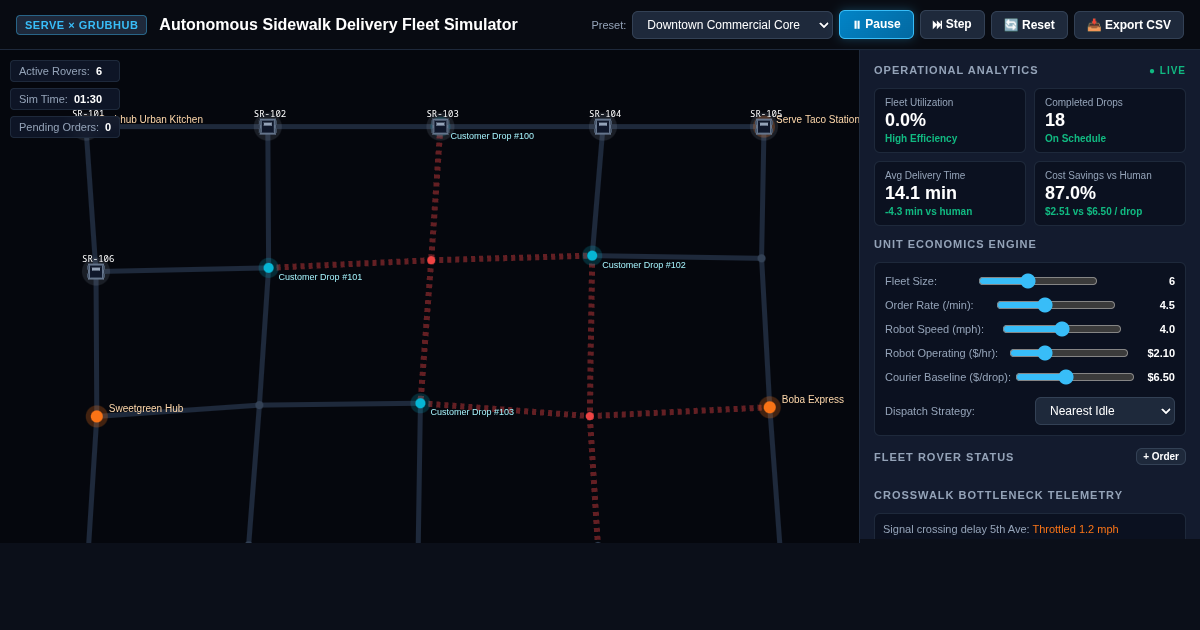
Task: Click the Sim Time readout
Action: pyautogui.click(x=65, y=99)
